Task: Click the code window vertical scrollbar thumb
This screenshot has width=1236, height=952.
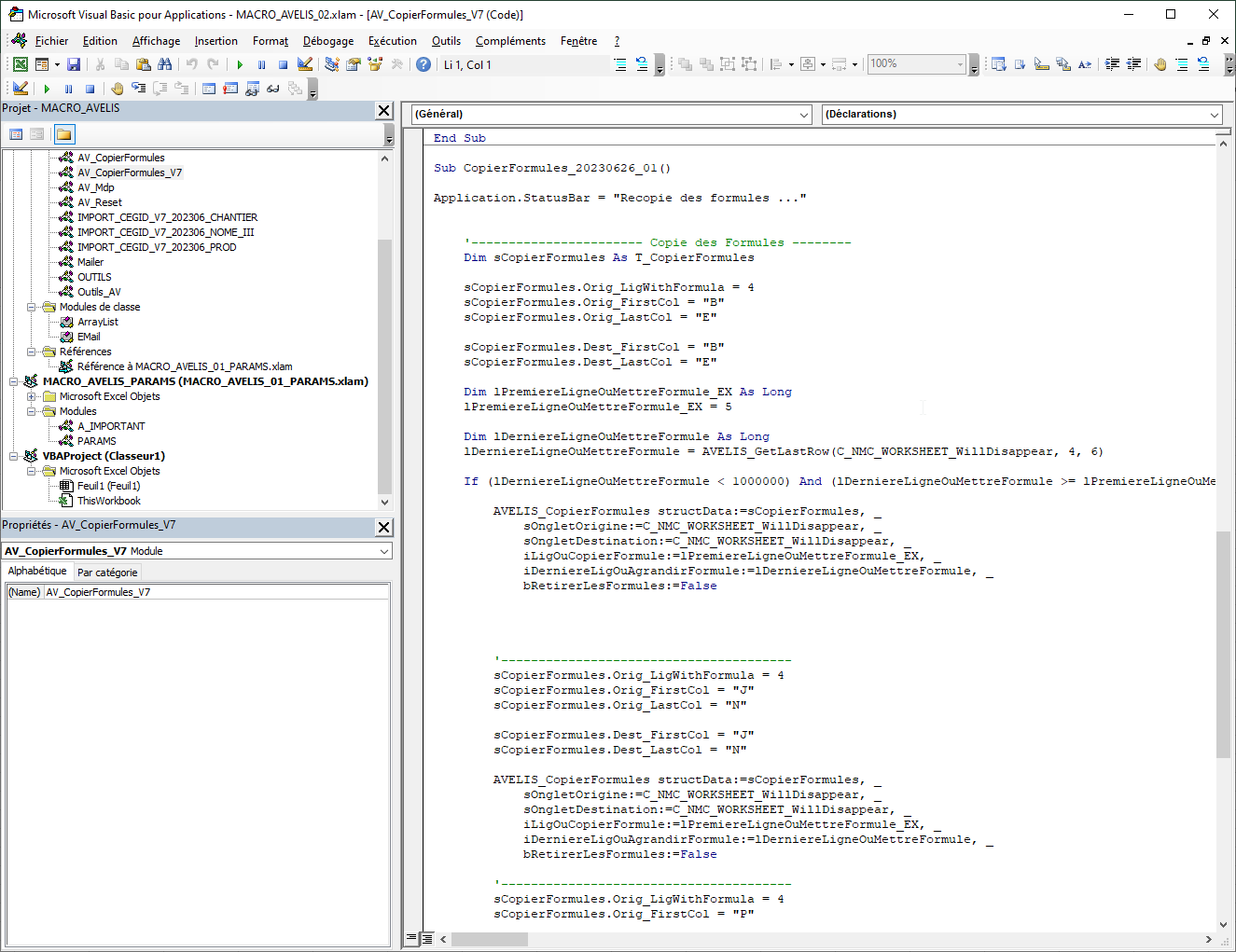Action: pyautogui.click(x=1223, y=644)
